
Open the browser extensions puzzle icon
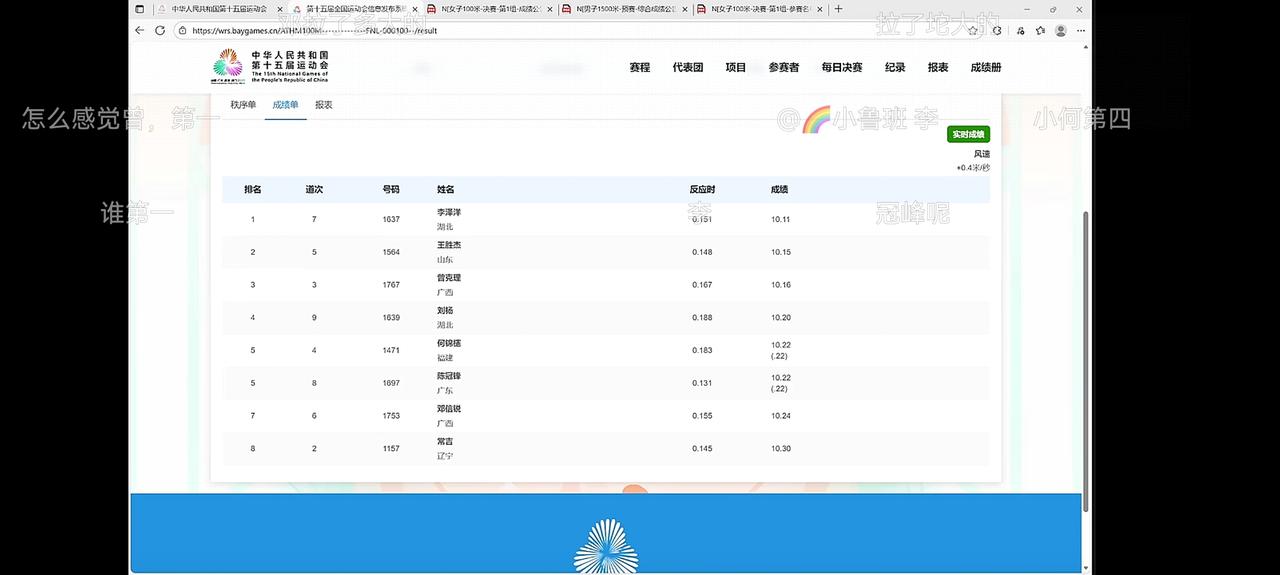pyautogui.click(x=997, y=30)
